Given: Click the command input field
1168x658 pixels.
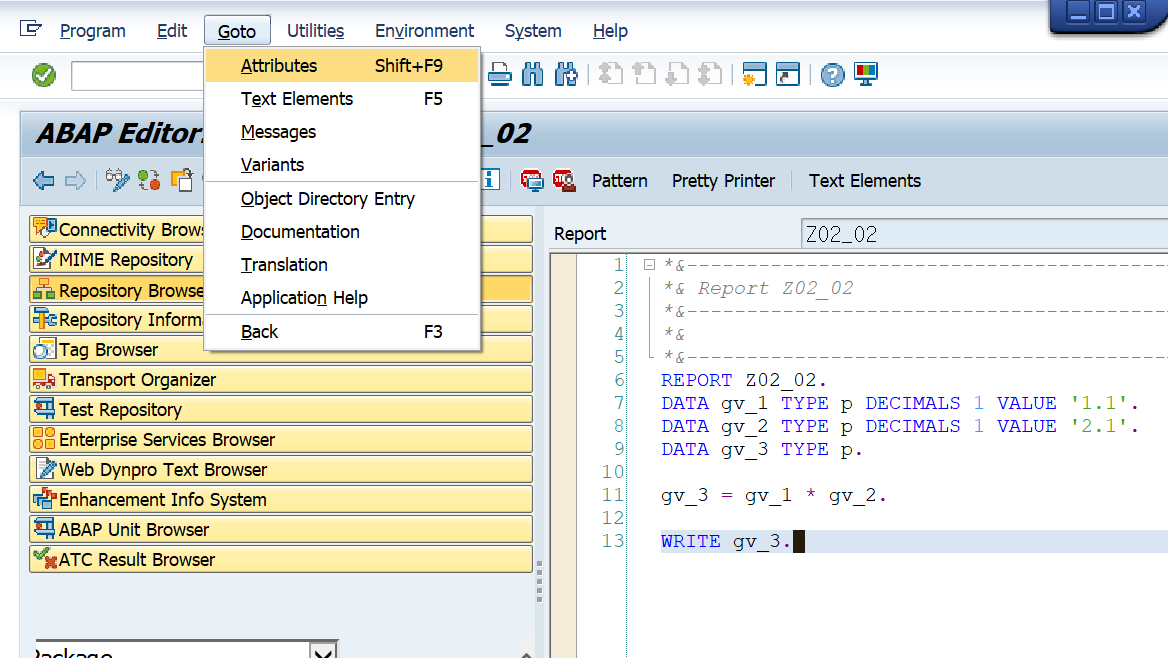Looking at the screenshot, I should (138, 75).
